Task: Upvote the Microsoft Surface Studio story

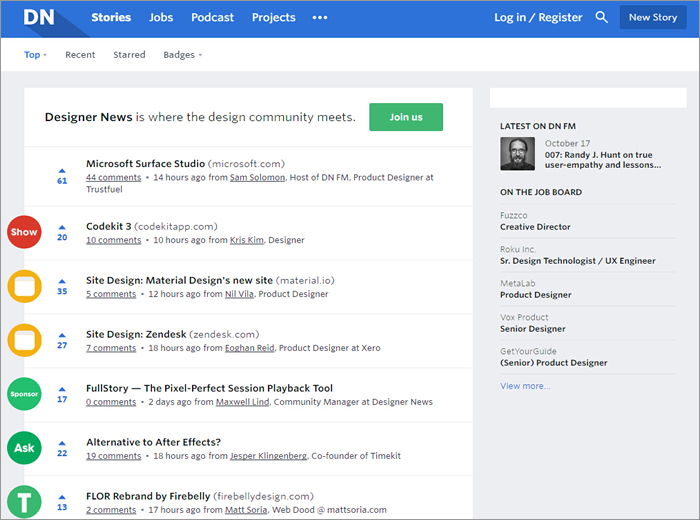Action: (62, 171)
